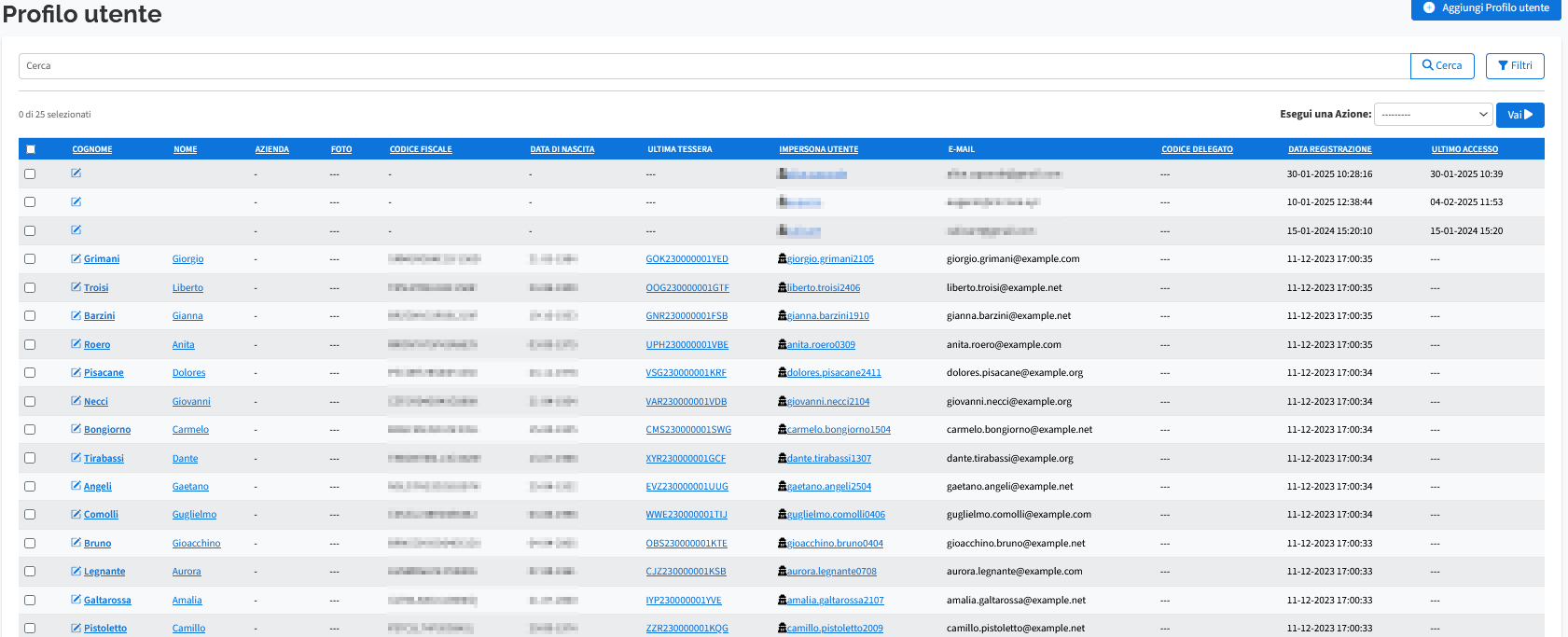This screenshot has width=1568, height=637.
Task: Sort table by Cognome column
Action: [x=92, y=149]
